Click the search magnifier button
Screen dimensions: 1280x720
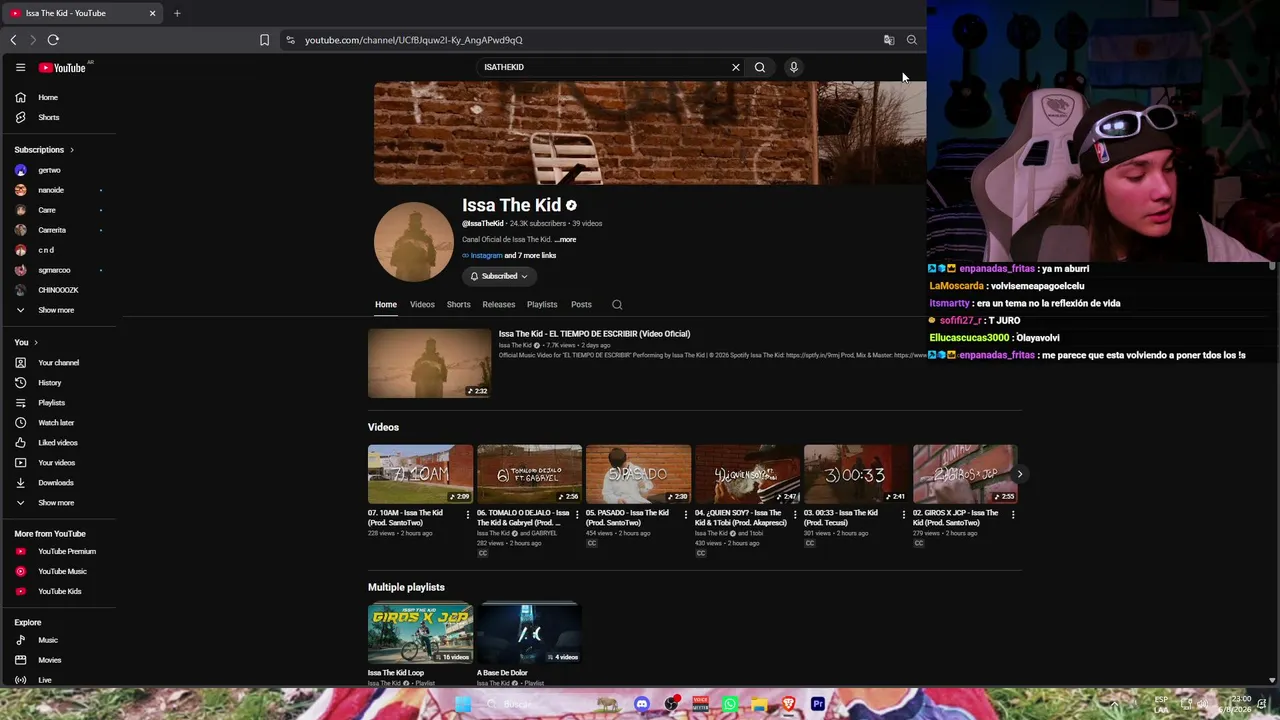pos(760,67)
